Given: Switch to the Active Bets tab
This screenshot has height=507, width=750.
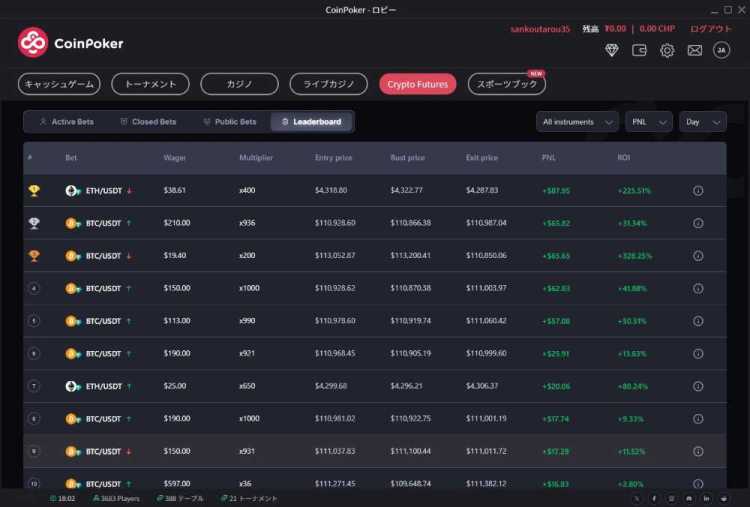Looking at the screenshot, I should [66, 122].
